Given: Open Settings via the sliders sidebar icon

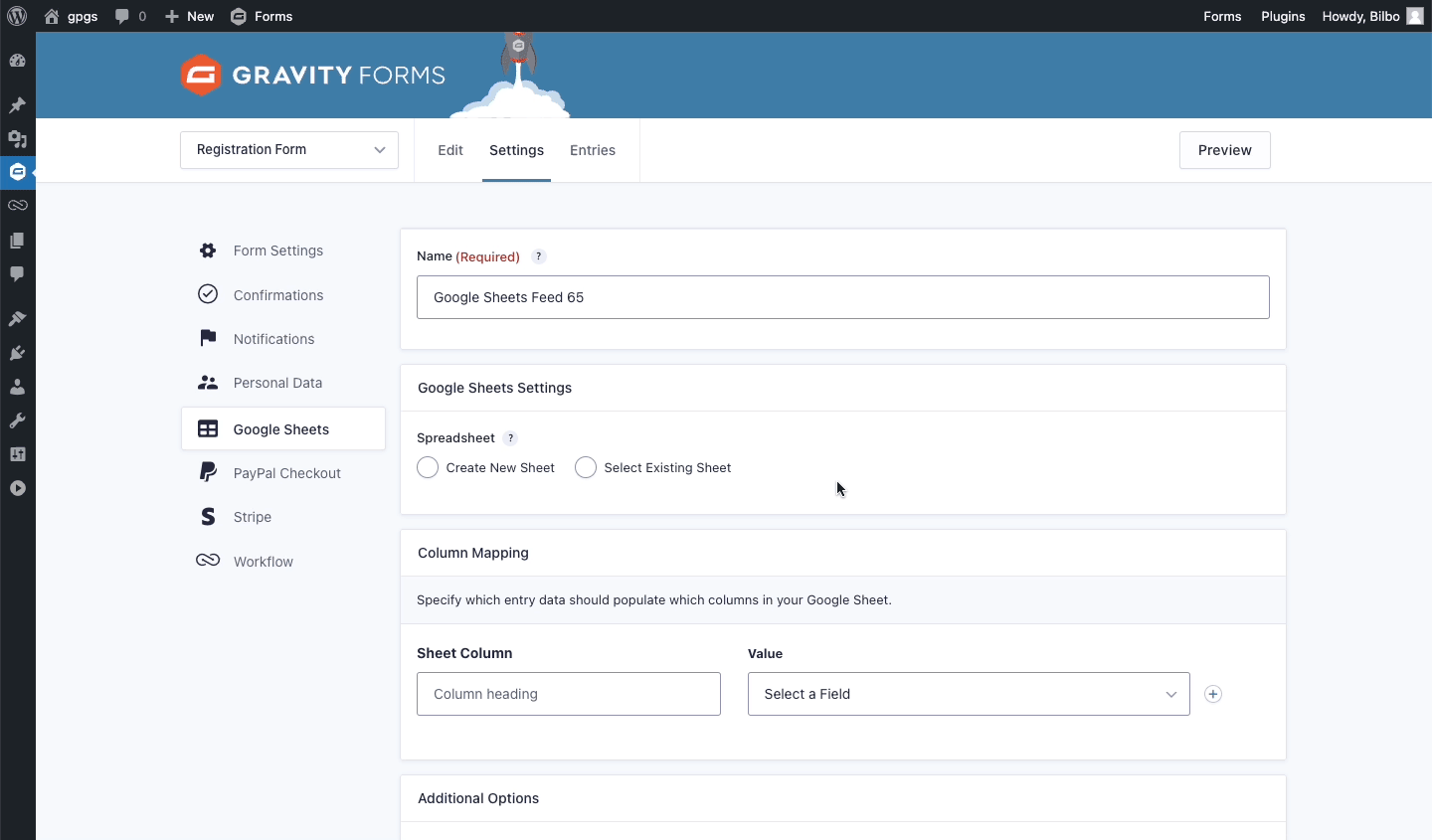Looking at the screenshot, I should click(x=17, y=454).
